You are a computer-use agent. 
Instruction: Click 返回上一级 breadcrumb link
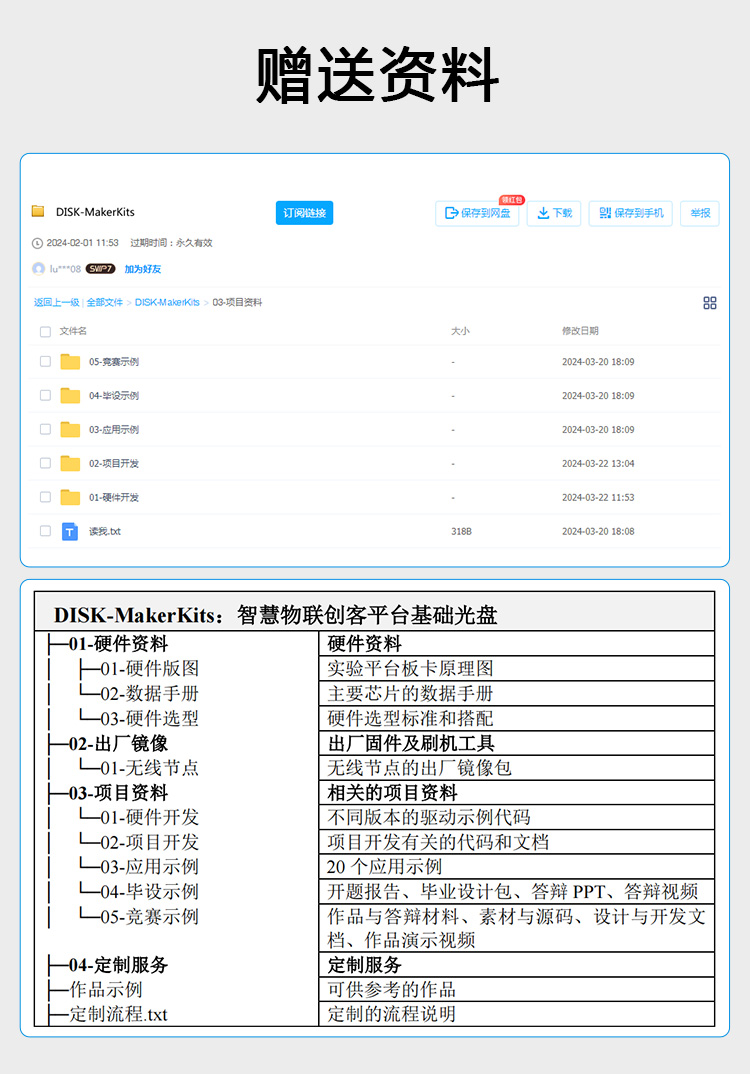pyautogui.click(x=57, y=302)
